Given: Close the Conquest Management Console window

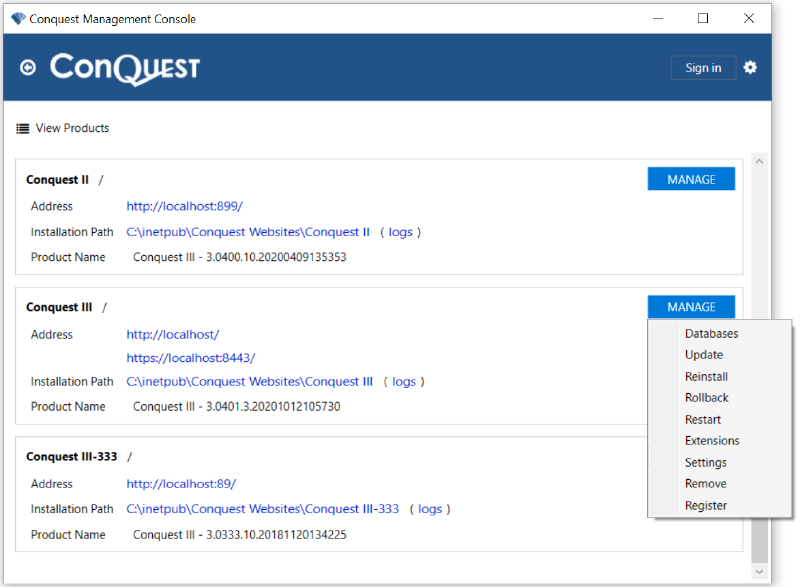Looking at the screenshot, I should point(748,18).
